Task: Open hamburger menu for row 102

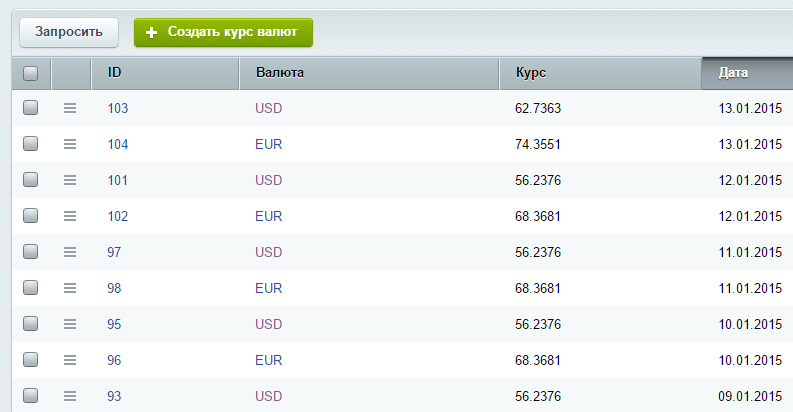Action: [70, 216]
